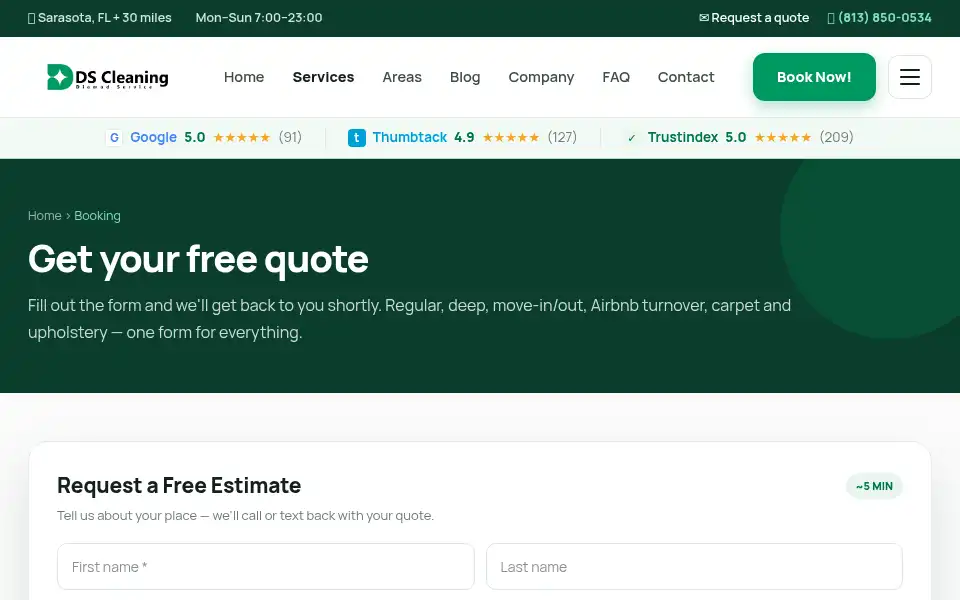Click the Get your free quote heading
This screenshot has width=960, height=600.
(198, 259)
